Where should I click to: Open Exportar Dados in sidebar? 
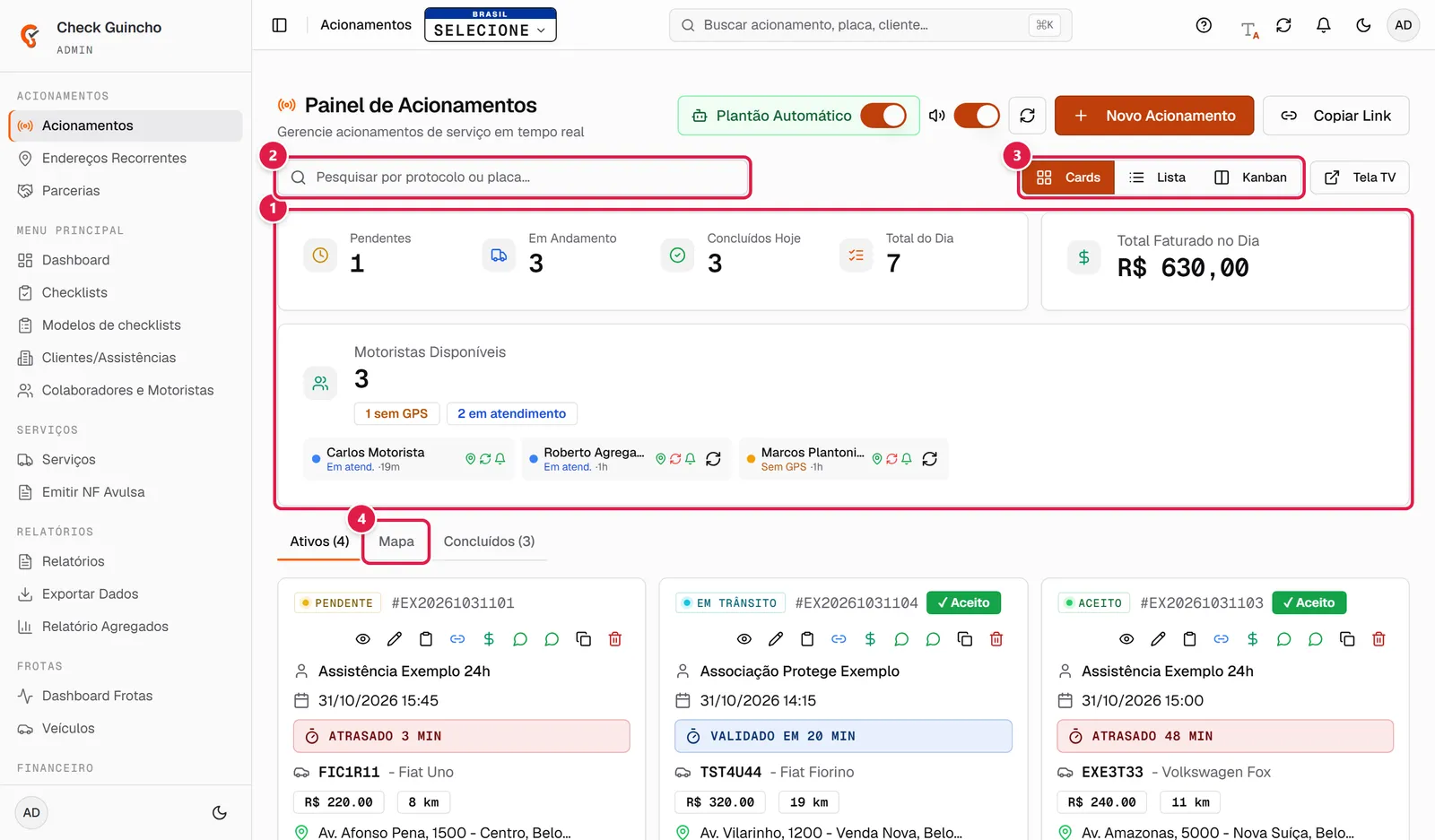click(126, 593)
